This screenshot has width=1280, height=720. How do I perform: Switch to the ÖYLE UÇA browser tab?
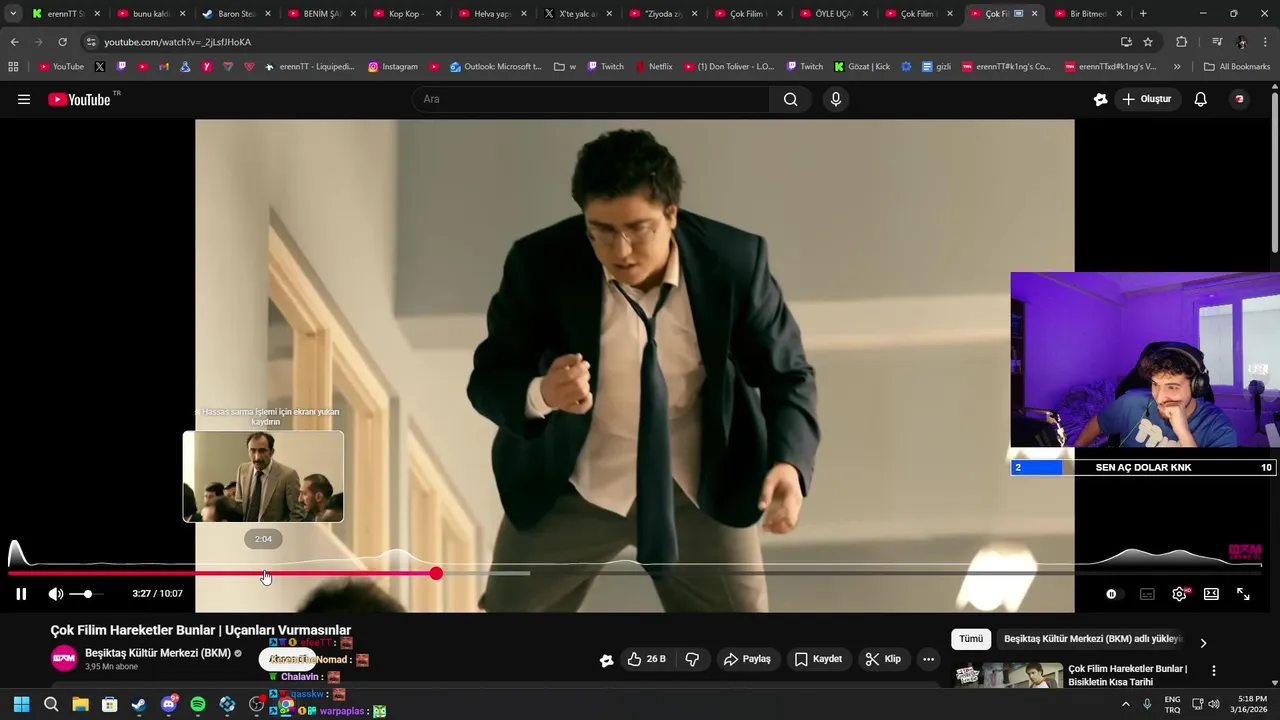pyautogui.click(x=832, y=14)
